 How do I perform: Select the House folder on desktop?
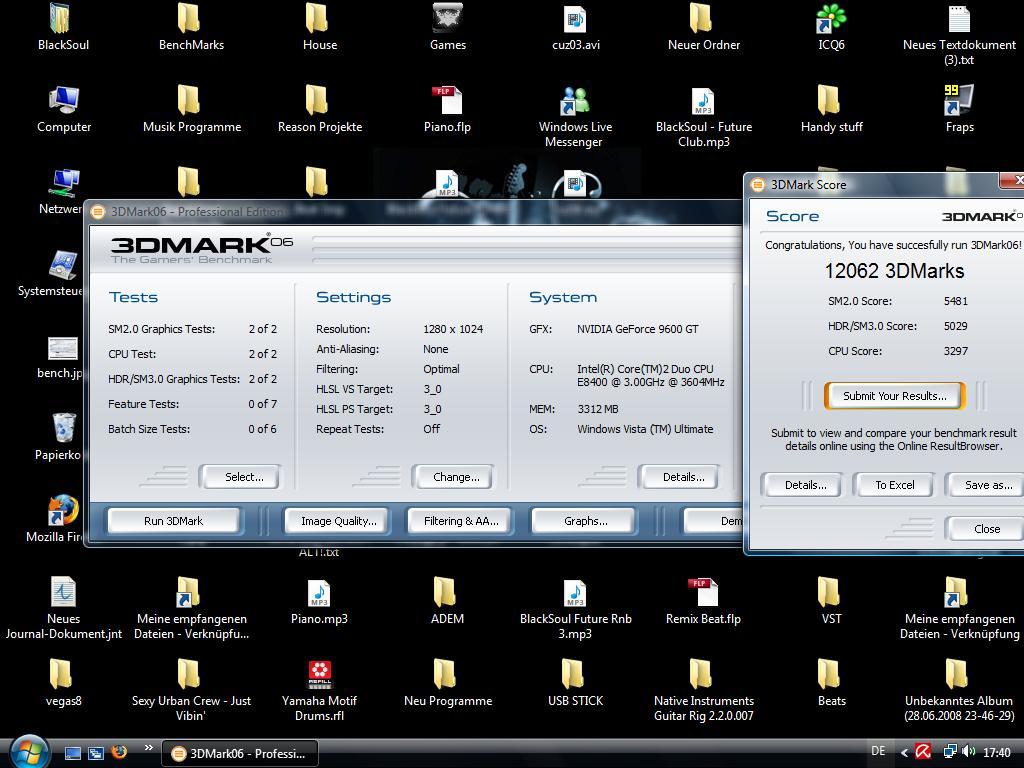pos(319,26)
